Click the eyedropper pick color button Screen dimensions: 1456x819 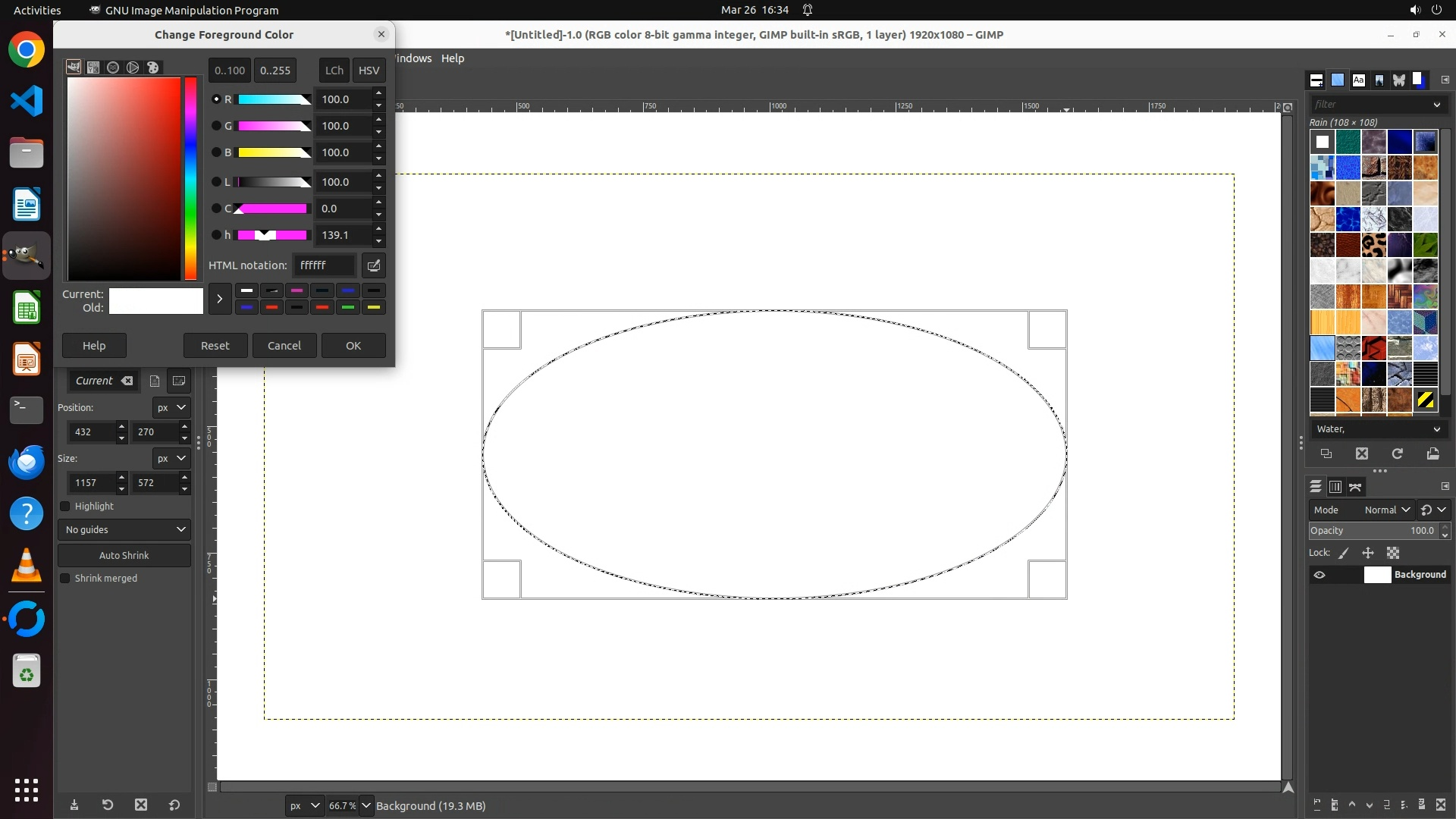click(373, 265)
